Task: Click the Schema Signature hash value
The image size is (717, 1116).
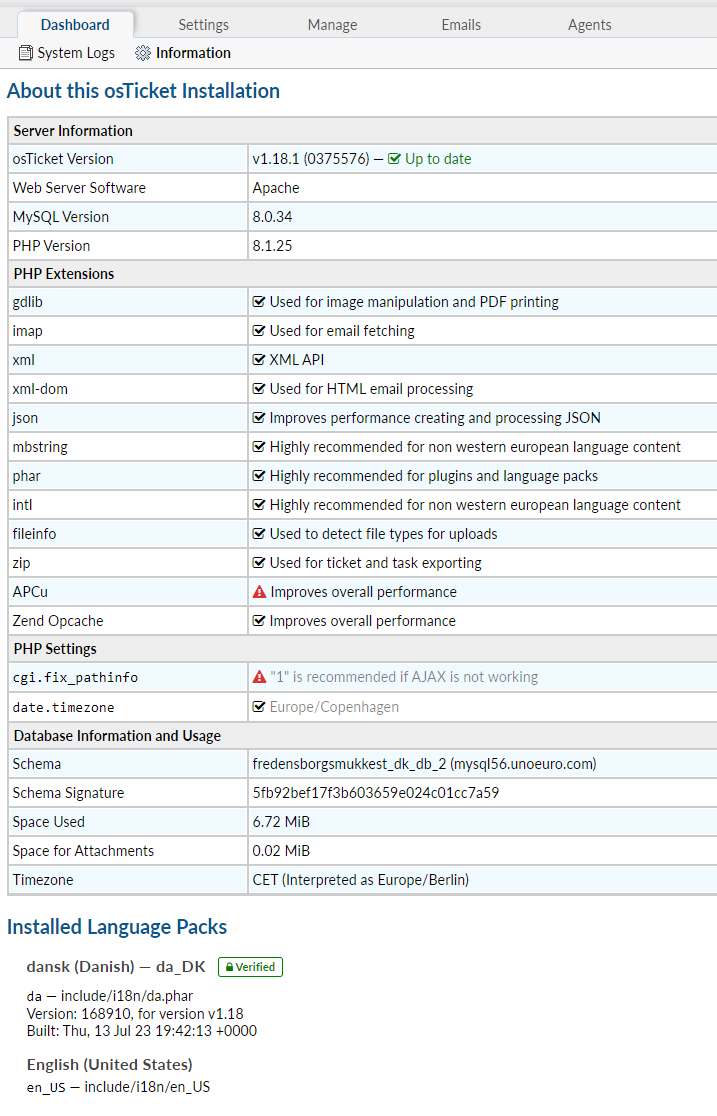Action: point(375,793)
